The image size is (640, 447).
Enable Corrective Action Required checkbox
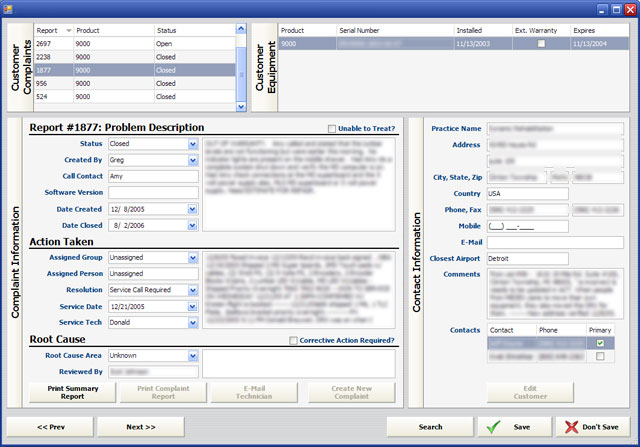pyautogui.click(x=292, y=341)
